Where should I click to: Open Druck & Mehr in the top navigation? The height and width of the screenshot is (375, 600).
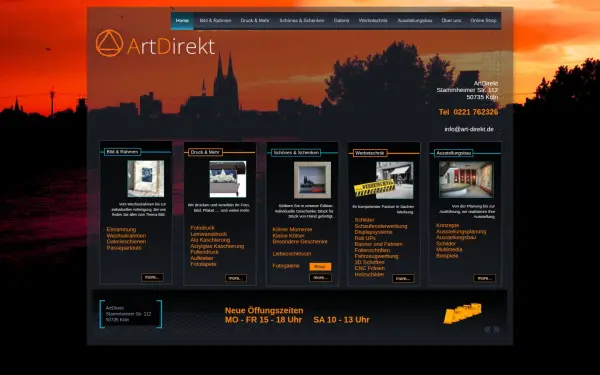255,21
